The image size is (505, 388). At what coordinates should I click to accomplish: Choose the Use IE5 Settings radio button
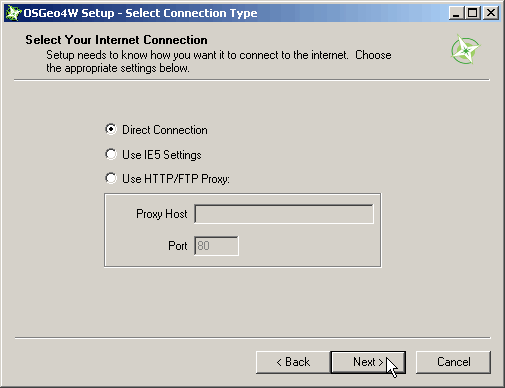pos(111,154)
